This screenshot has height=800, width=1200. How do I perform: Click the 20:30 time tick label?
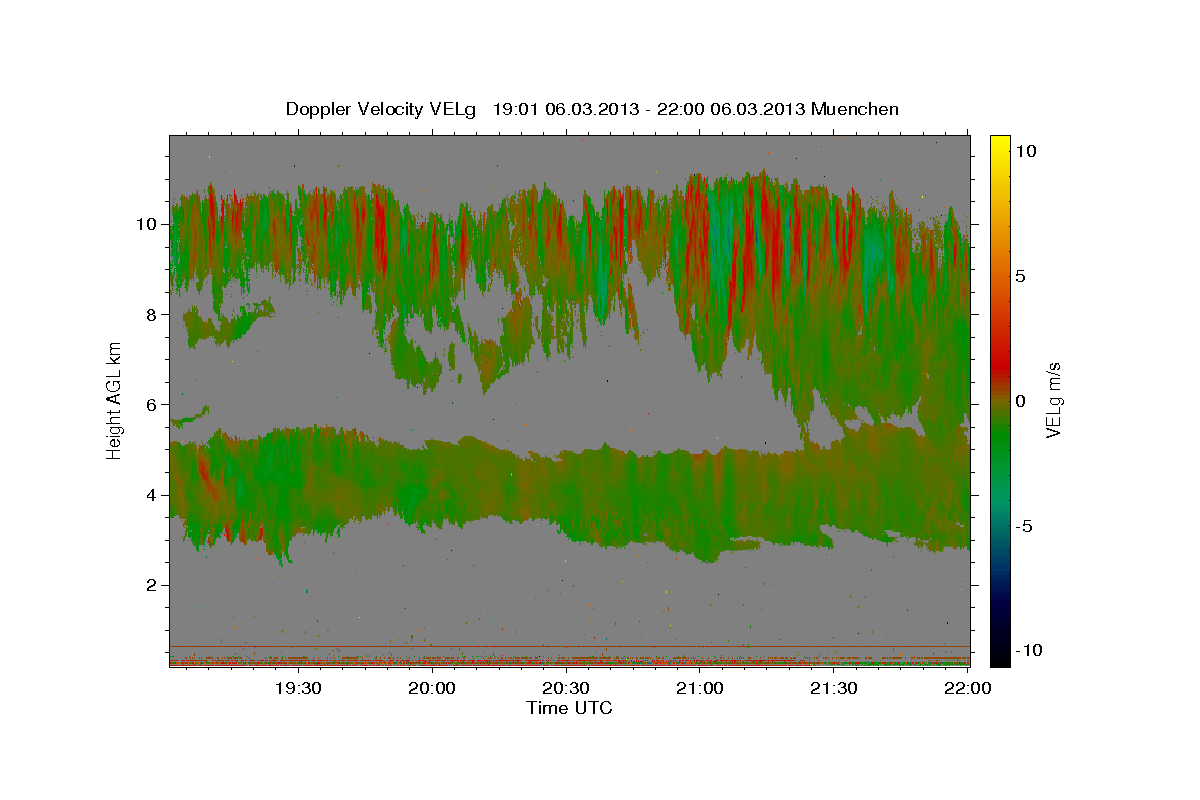[x=566, y=688]
